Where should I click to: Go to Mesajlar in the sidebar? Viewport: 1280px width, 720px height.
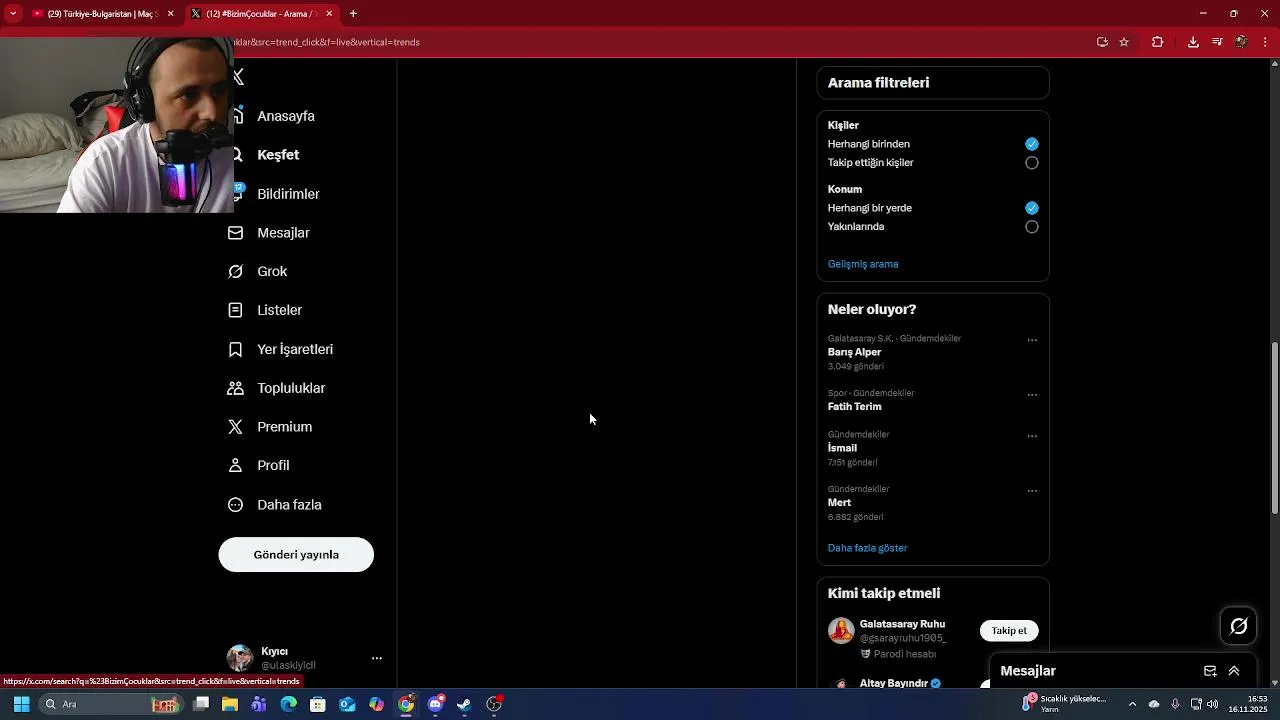tap(283, 233)
